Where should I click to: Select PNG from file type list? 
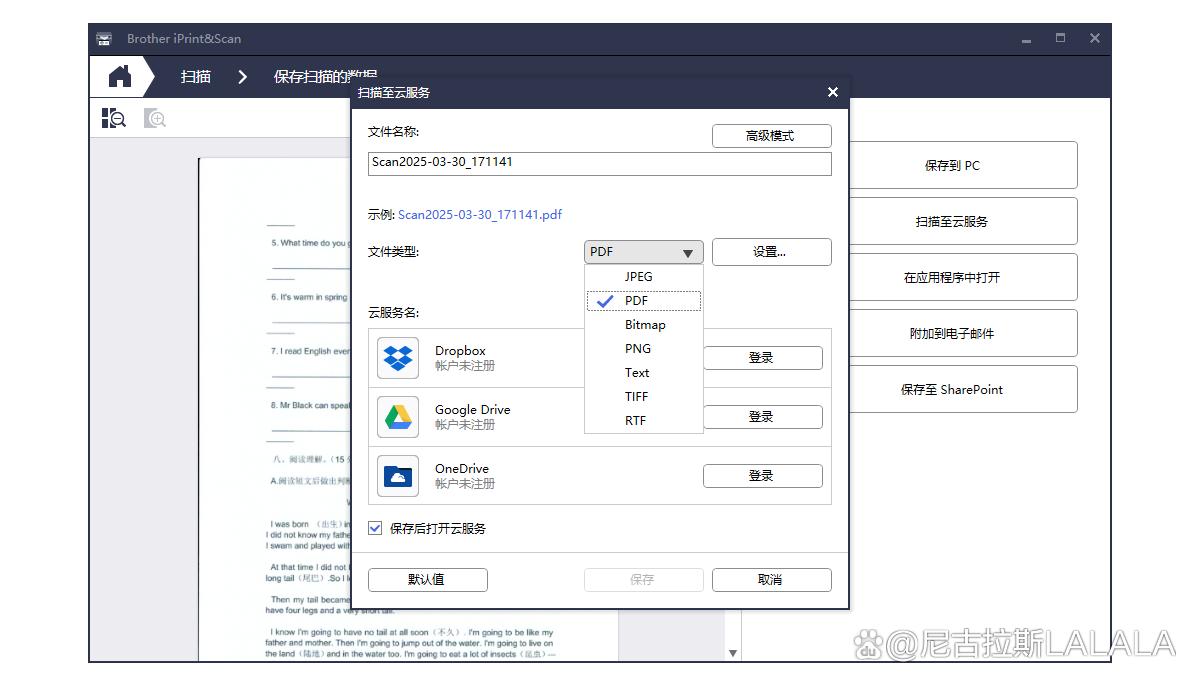(643, 349)
